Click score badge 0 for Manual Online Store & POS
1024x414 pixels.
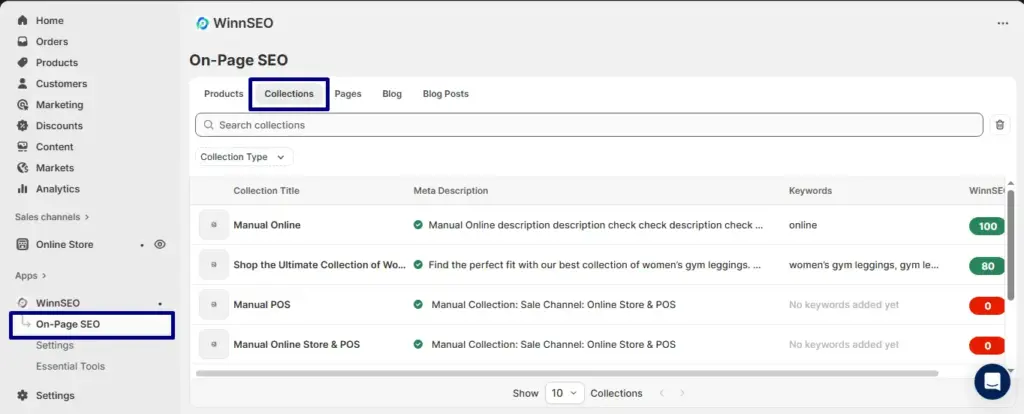(x=987, y=345)
